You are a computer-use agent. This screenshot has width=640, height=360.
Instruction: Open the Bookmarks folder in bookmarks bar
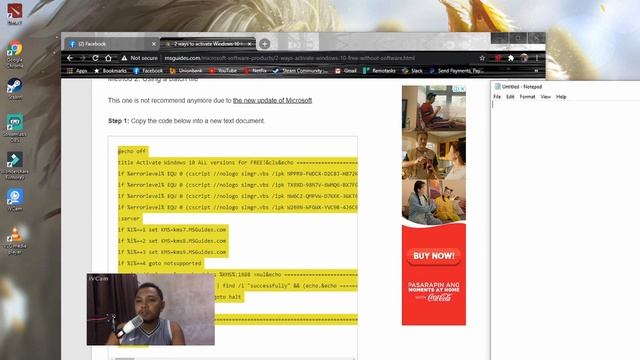coord(110,71)
